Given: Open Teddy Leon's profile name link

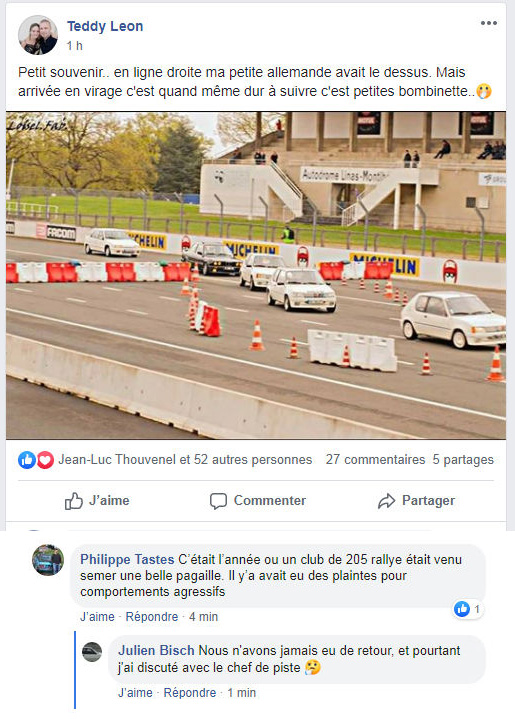Looking at the screenshot, I should [105, 26].
